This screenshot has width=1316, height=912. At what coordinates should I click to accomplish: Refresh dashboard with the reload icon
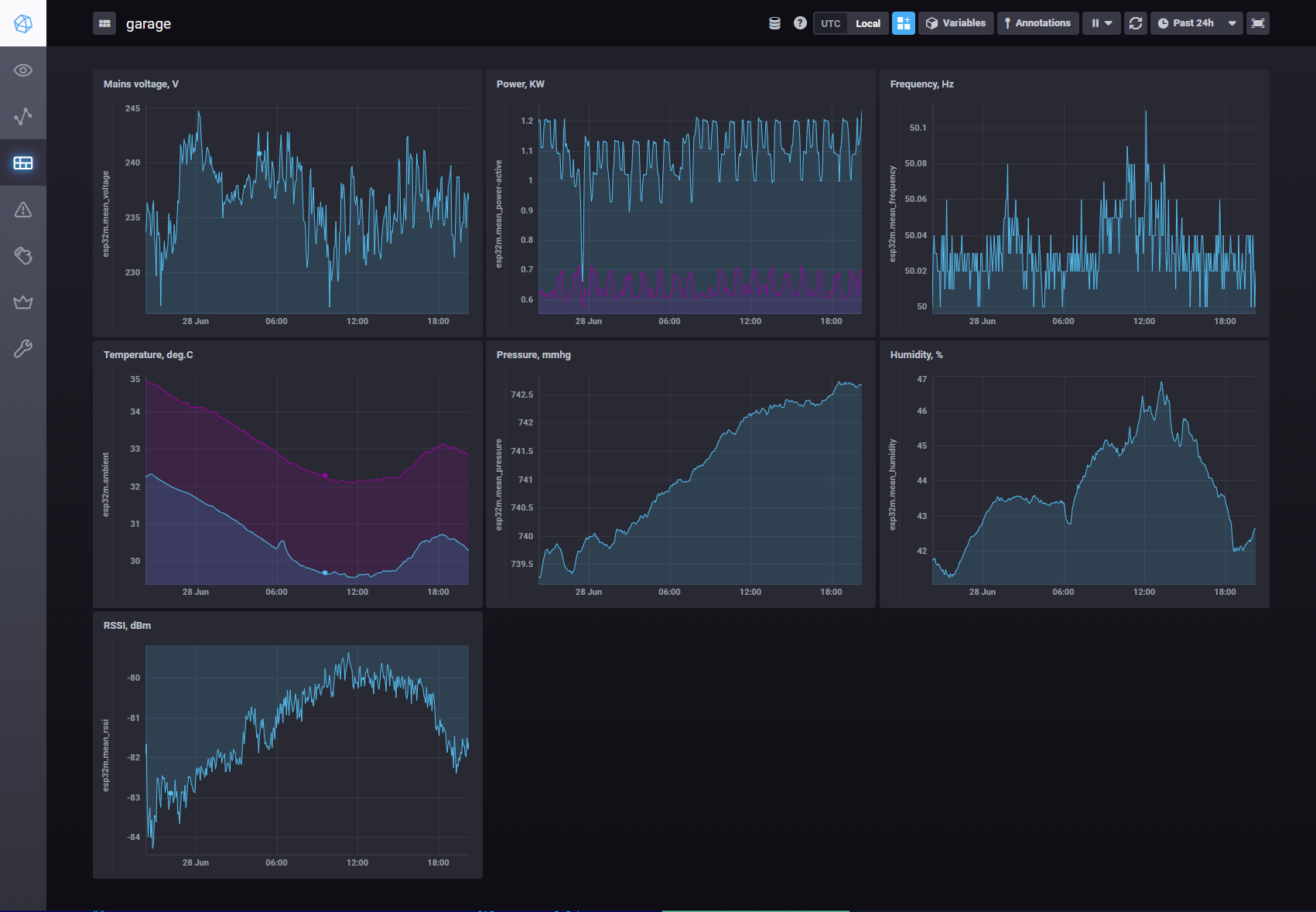tap(1135, 23)
